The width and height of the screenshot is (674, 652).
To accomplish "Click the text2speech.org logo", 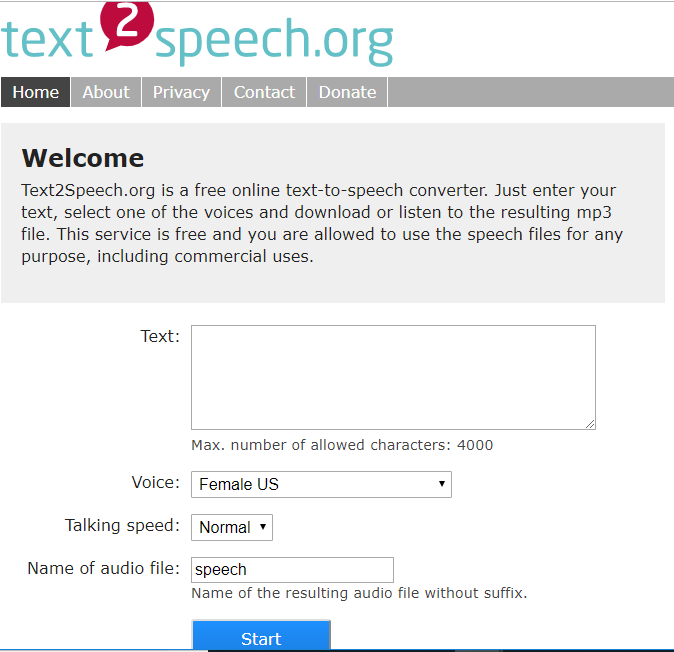I will click(197, 35).
